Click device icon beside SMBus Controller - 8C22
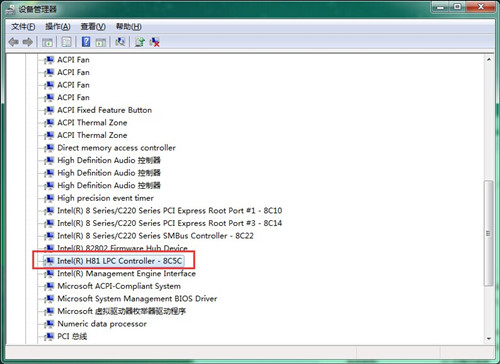Image resolution: width=500 pixels, height=364 pixels. click(x=49, y=236)
